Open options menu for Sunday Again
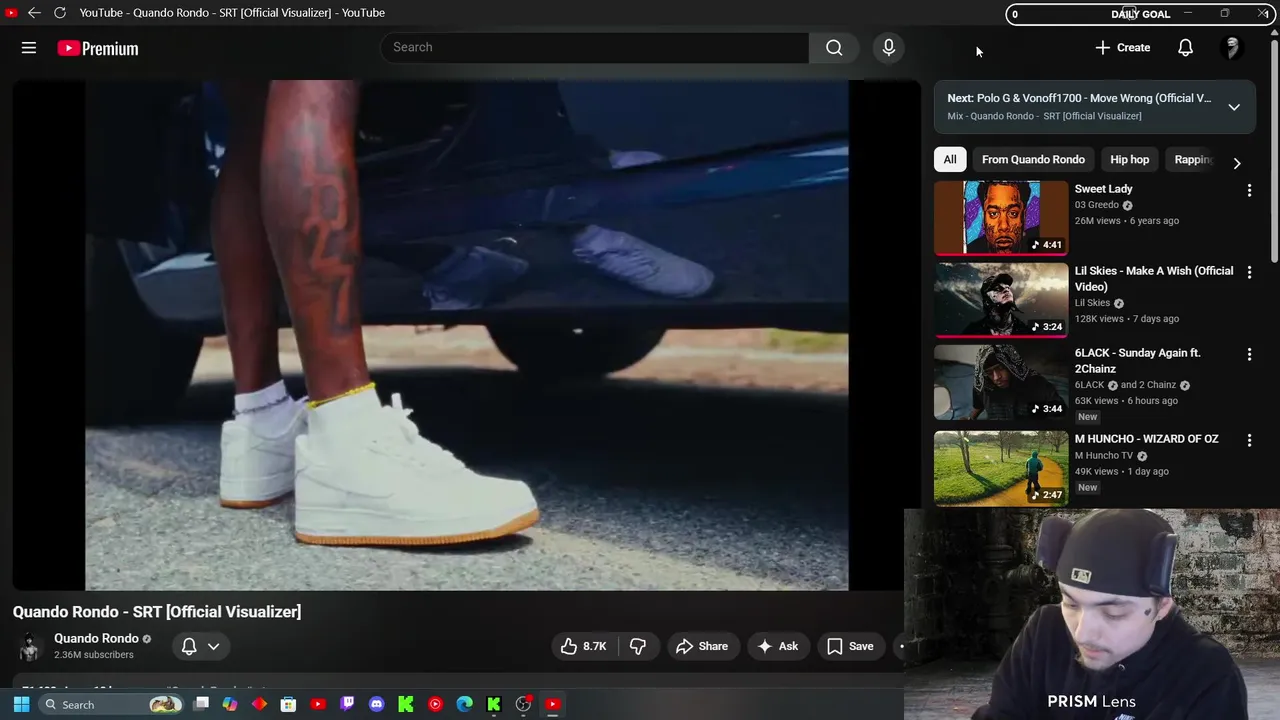This screenshot has width=1280, height=720. tap(1249, 354)
